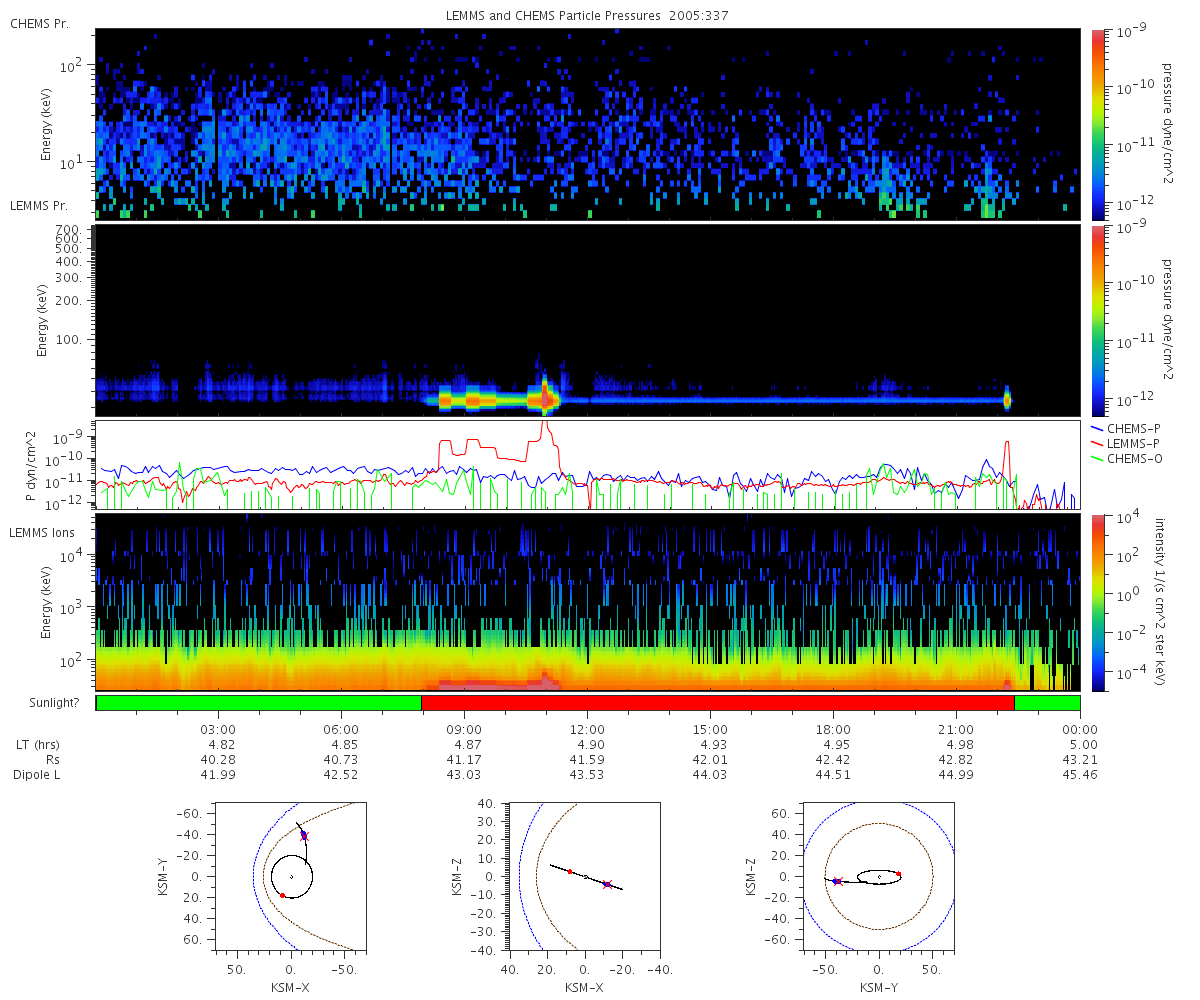Click the red dot in KSM-Y/KSM-Z orbit plot

pos(899,873)
